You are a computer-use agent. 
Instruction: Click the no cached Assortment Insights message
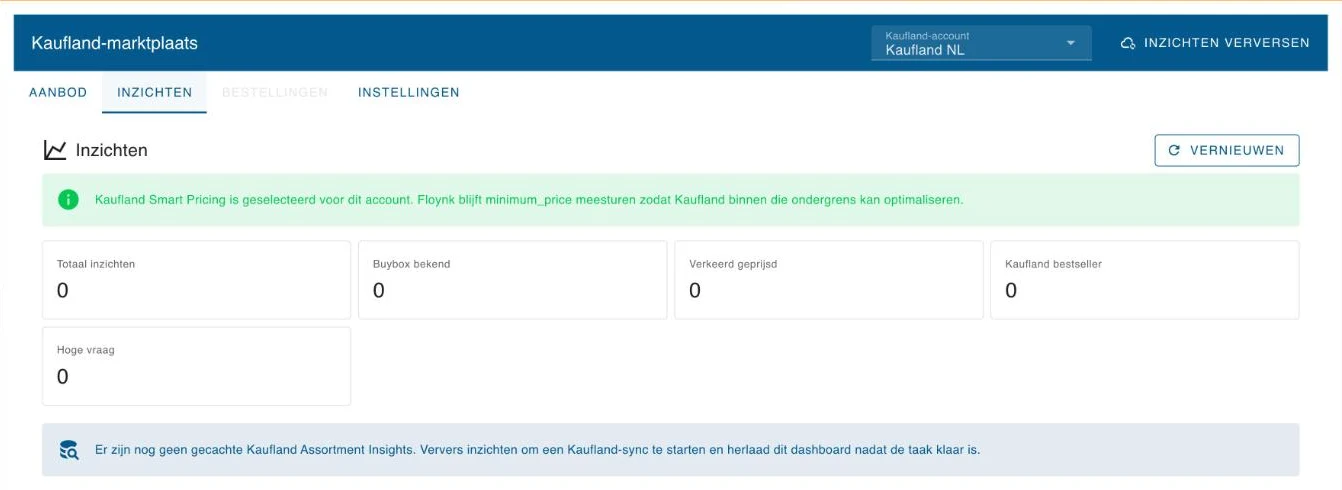pyautogui.click(x=538, y=450)
